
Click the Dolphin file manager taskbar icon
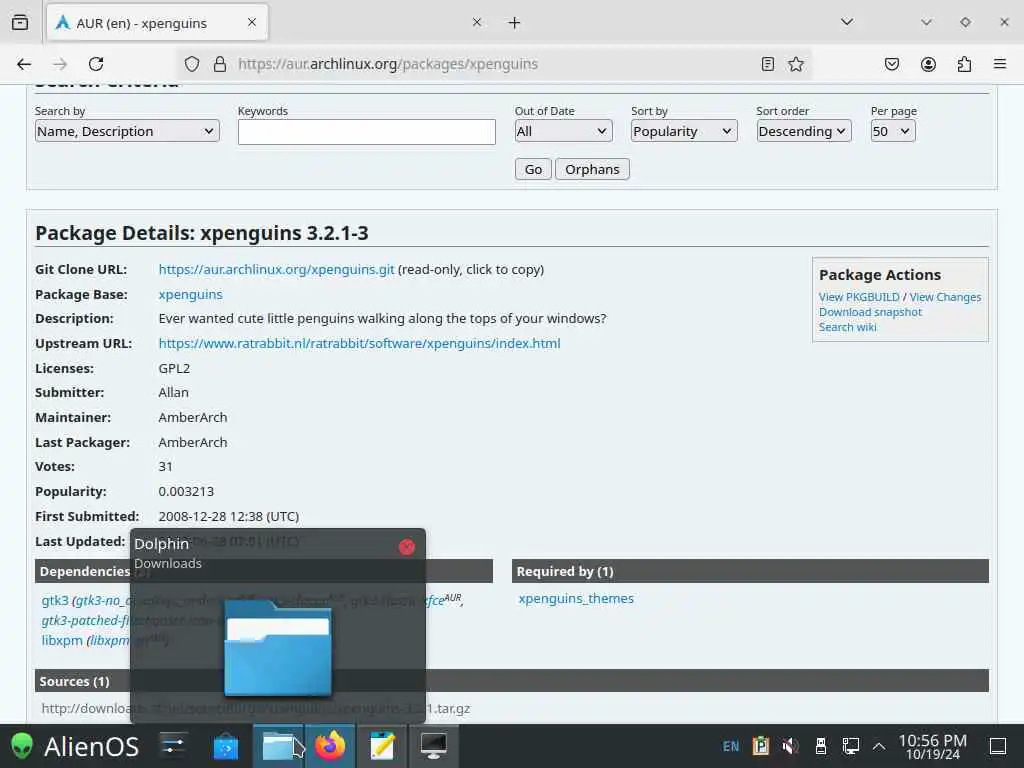click(278, 746)
